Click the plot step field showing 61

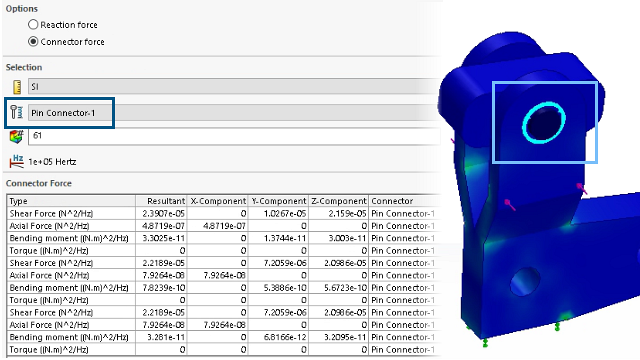click(234, 136)
